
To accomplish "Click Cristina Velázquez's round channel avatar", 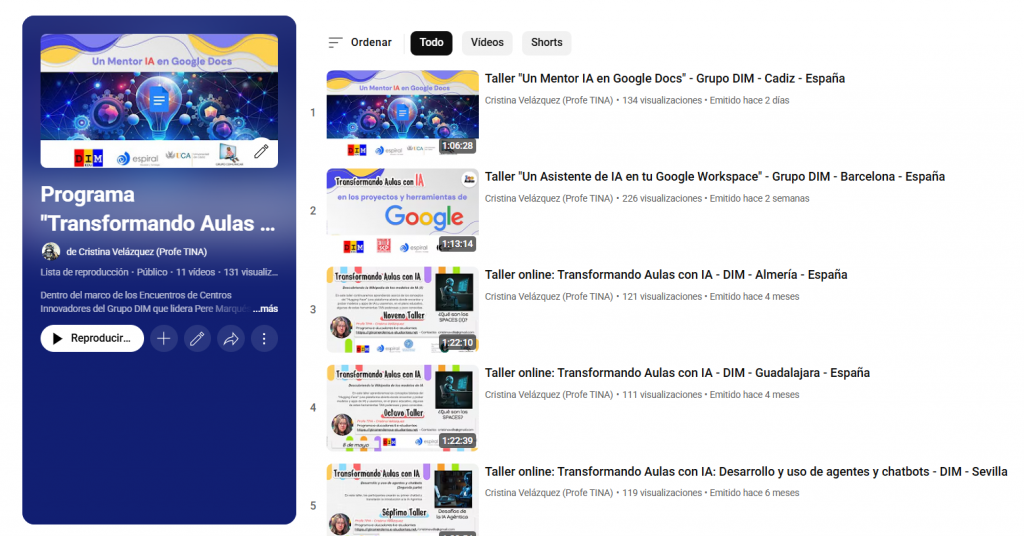I will coord(50,252).
